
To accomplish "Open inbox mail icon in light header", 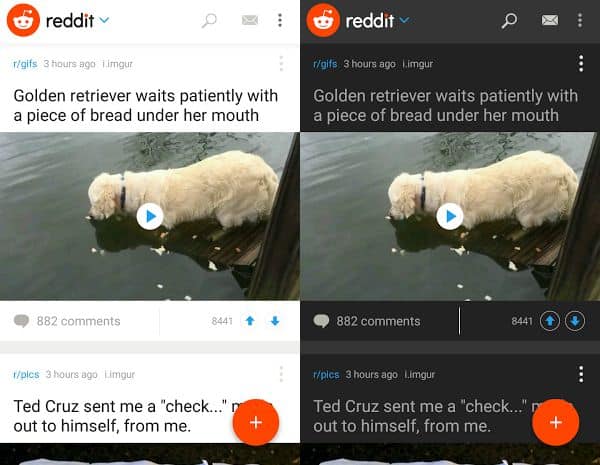I will click(250, 20).
